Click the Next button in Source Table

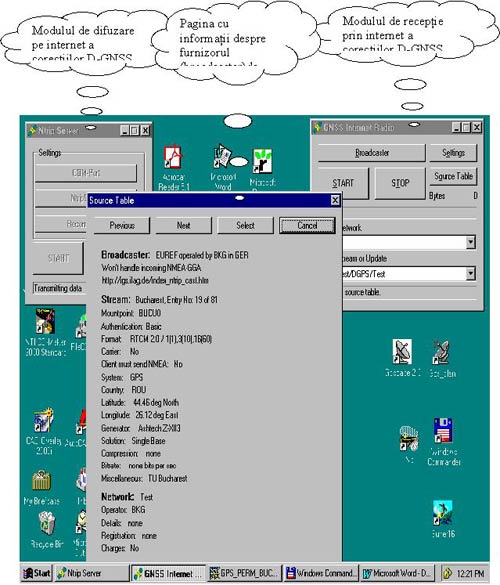[x=184, y=225]
